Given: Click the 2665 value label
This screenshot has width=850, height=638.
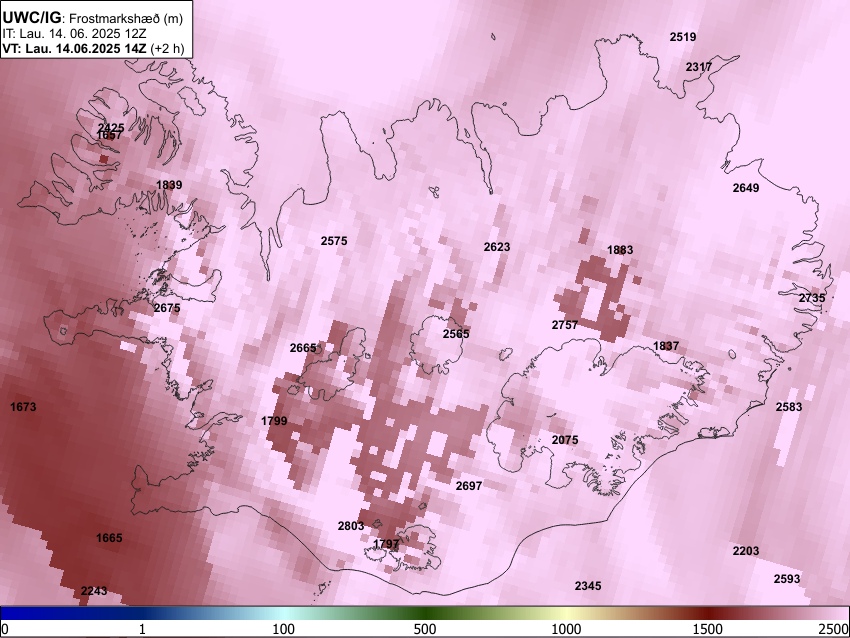Looking at the screenshot, I should pos(303,348).
